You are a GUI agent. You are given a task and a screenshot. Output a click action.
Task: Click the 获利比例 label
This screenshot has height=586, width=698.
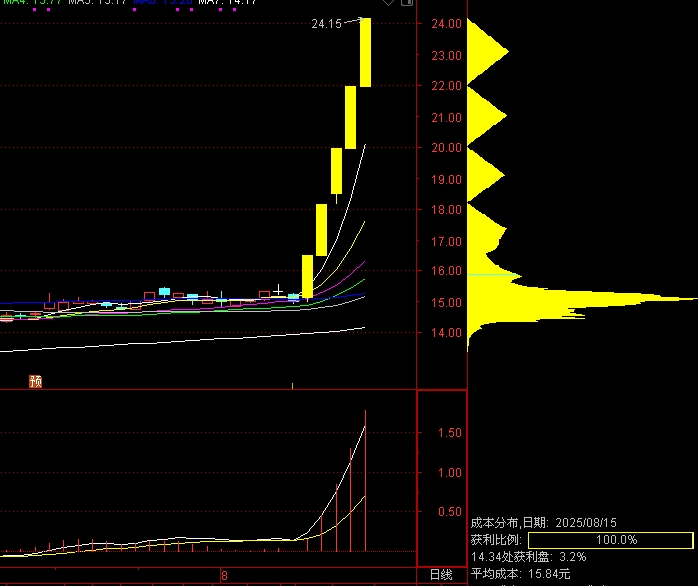496,540
